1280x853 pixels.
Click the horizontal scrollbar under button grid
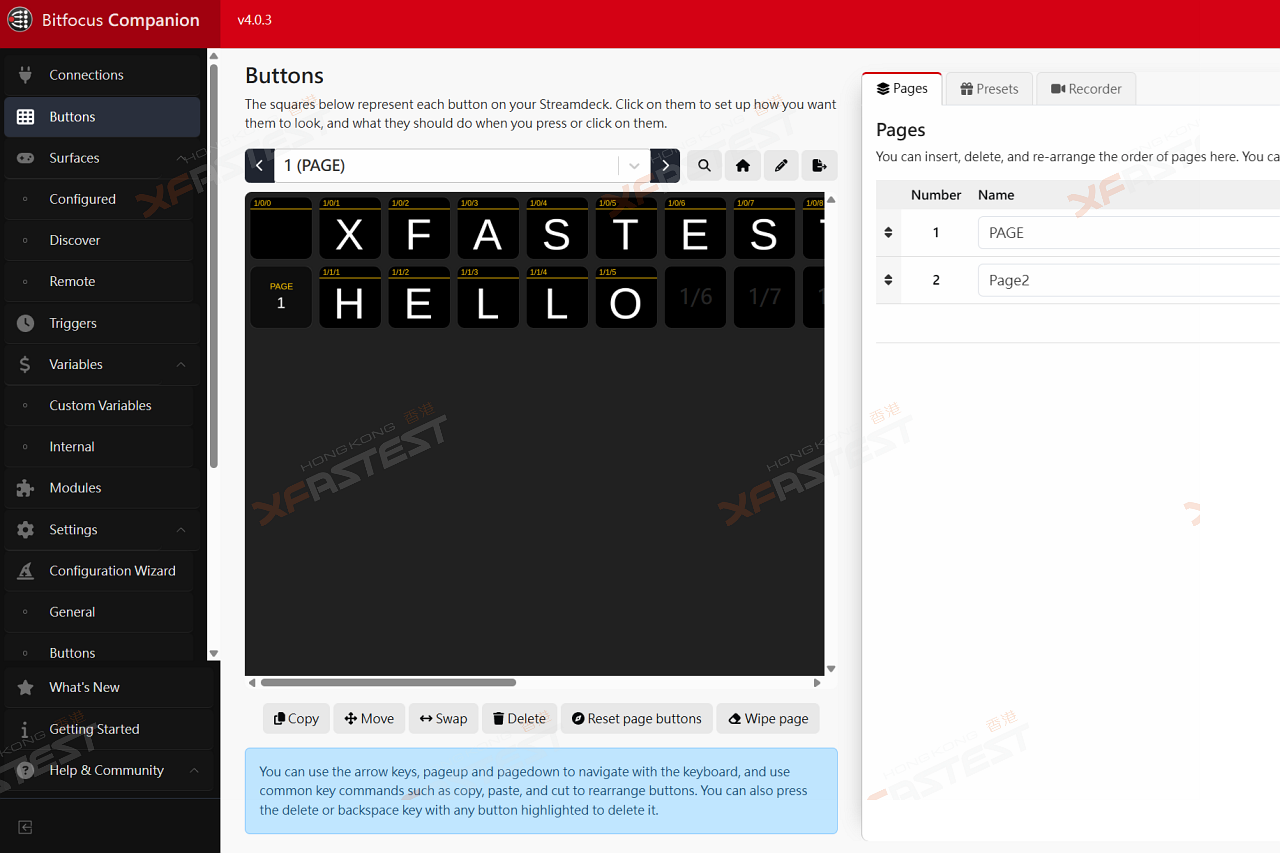coord(388,683)
